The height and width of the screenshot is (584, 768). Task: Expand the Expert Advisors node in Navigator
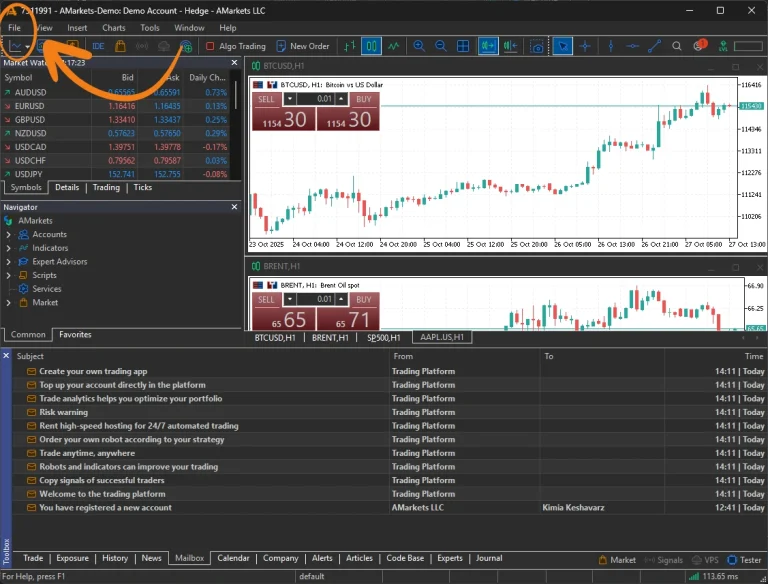point(8,262)
